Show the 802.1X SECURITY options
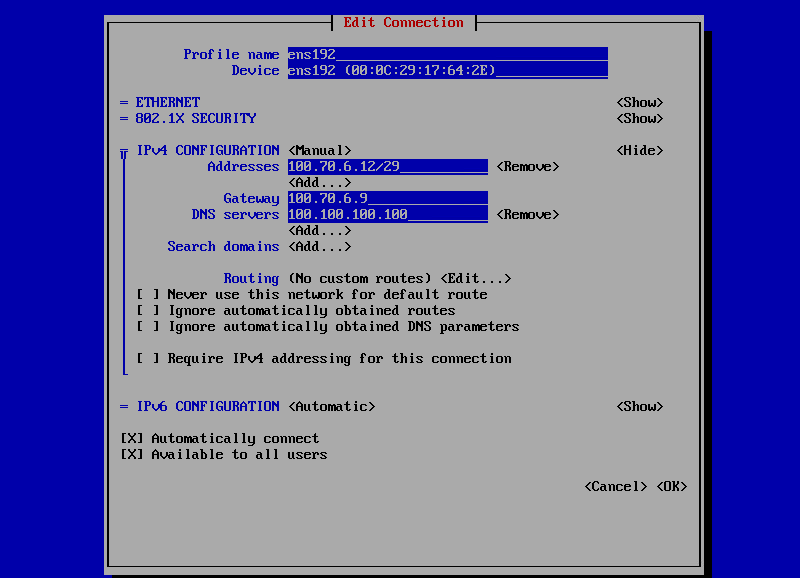 click(639, 118)
